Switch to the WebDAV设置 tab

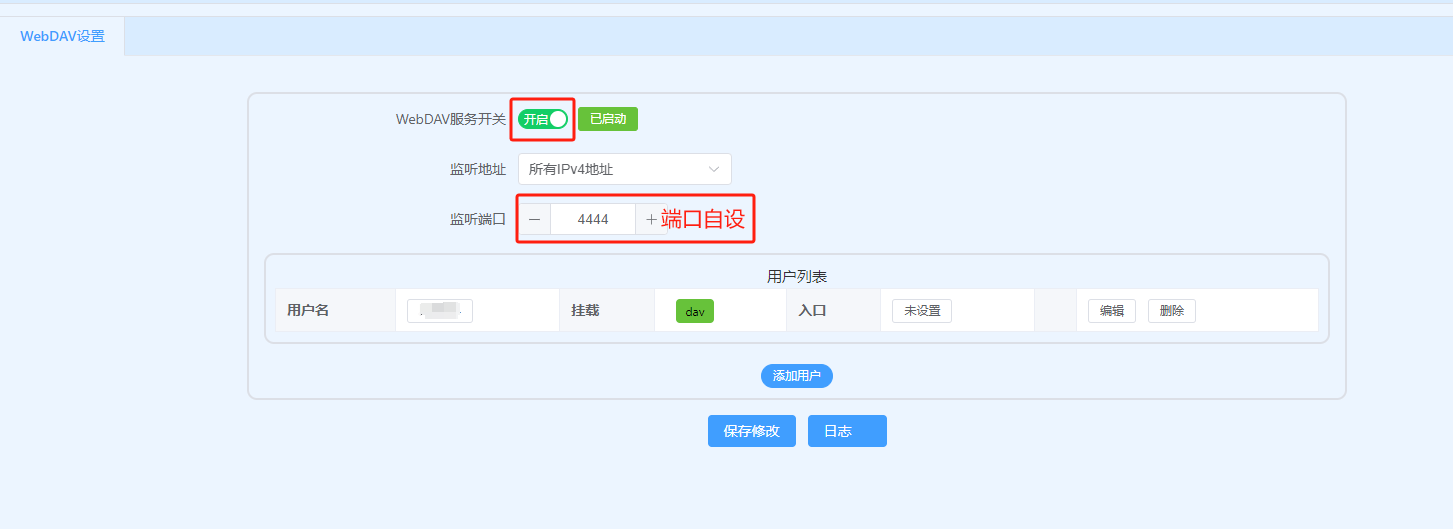(x=62, y=36)
